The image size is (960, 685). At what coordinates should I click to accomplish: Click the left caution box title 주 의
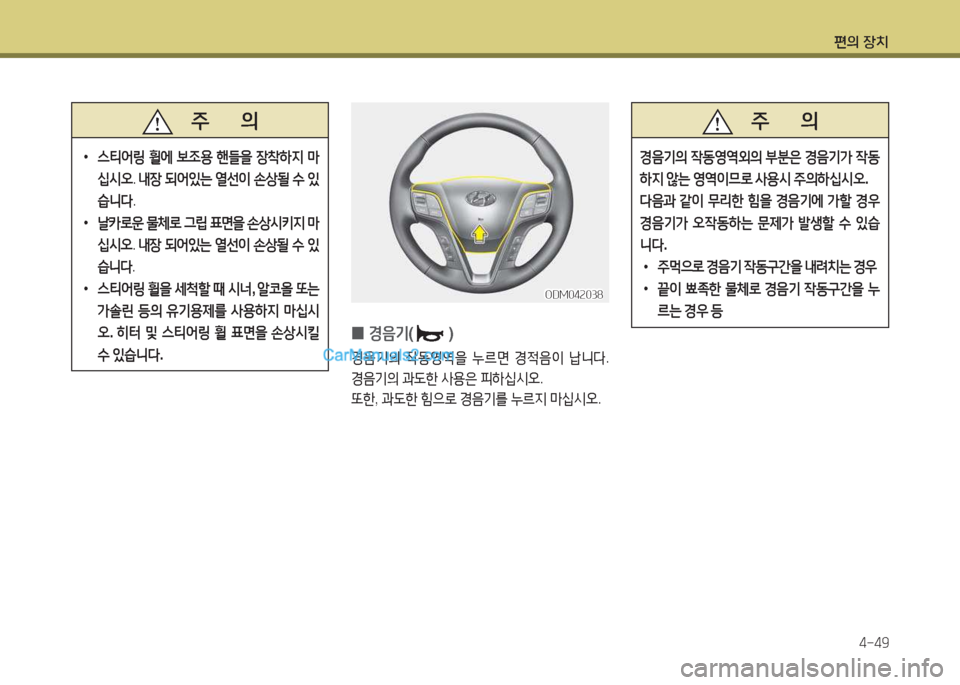225,121
